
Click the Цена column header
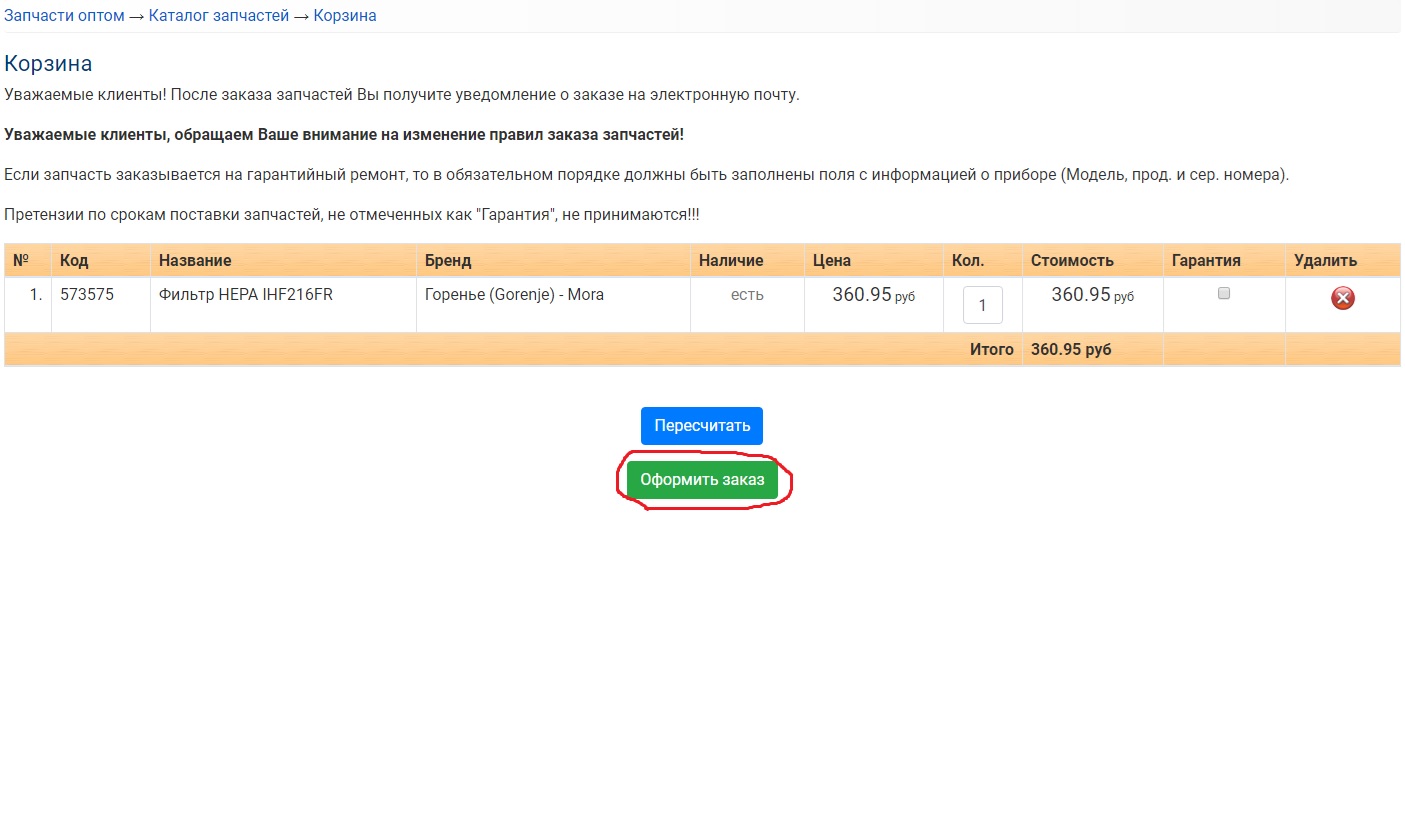point(832,260)
